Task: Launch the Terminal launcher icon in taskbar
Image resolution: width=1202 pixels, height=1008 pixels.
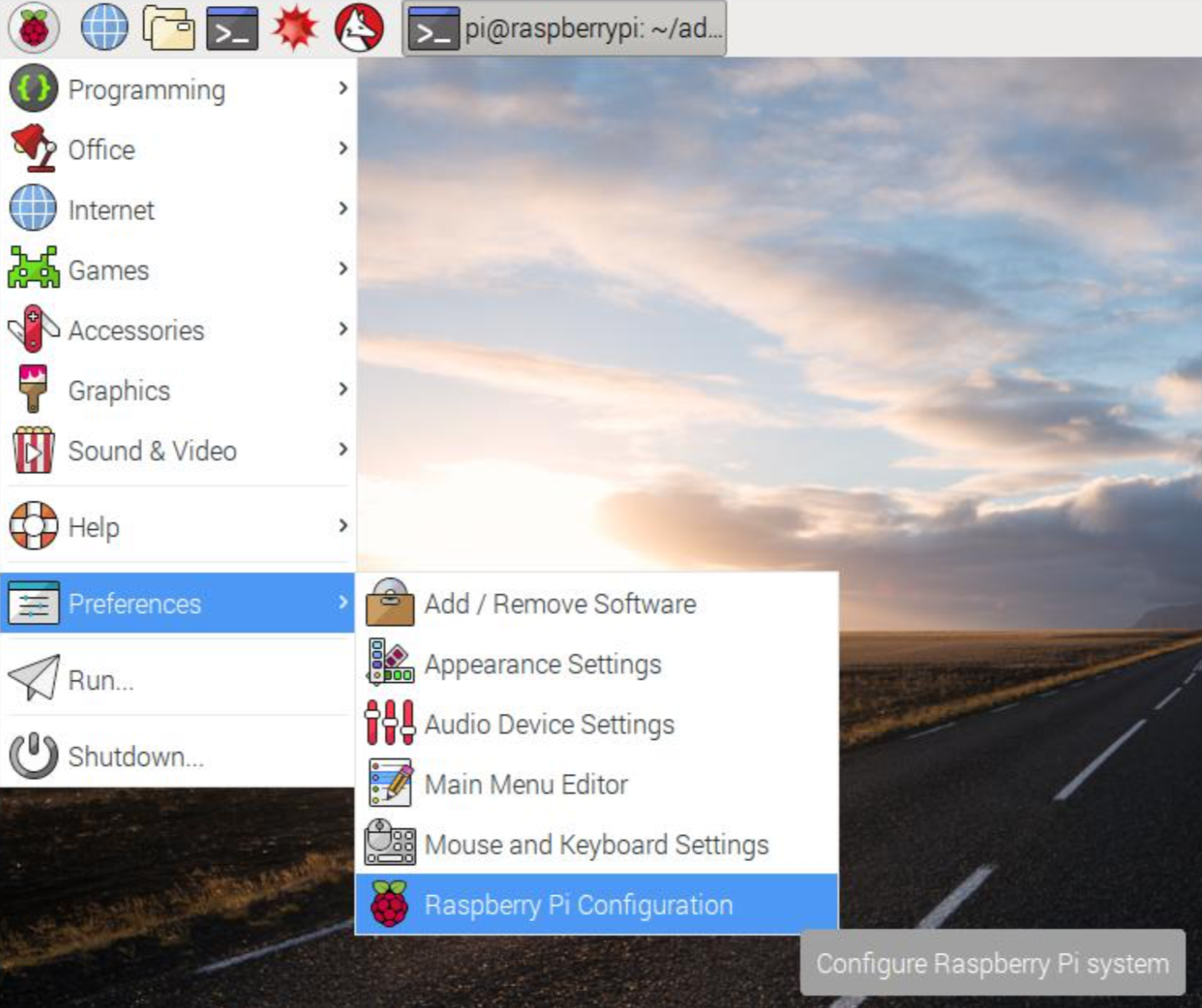Action: (x=232, y=28)
